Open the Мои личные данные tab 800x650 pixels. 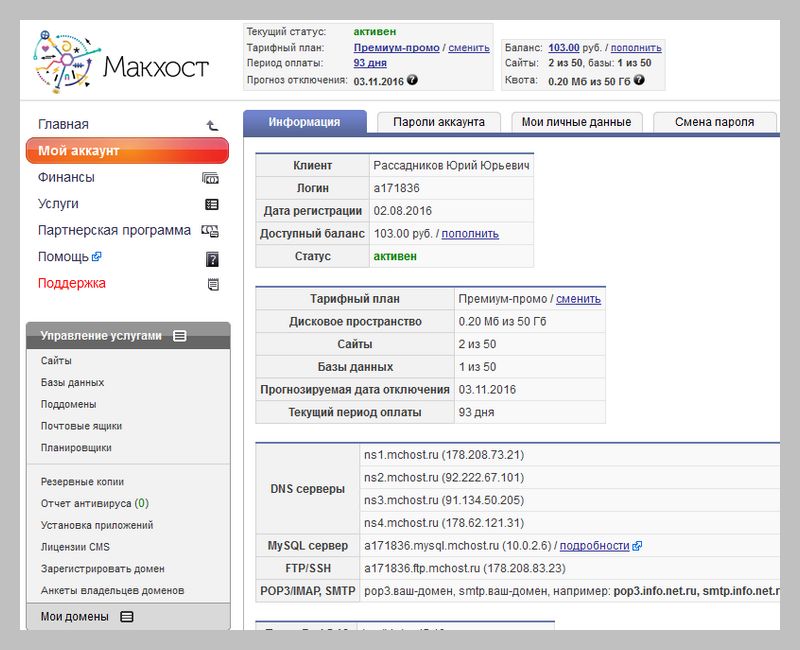577,122
